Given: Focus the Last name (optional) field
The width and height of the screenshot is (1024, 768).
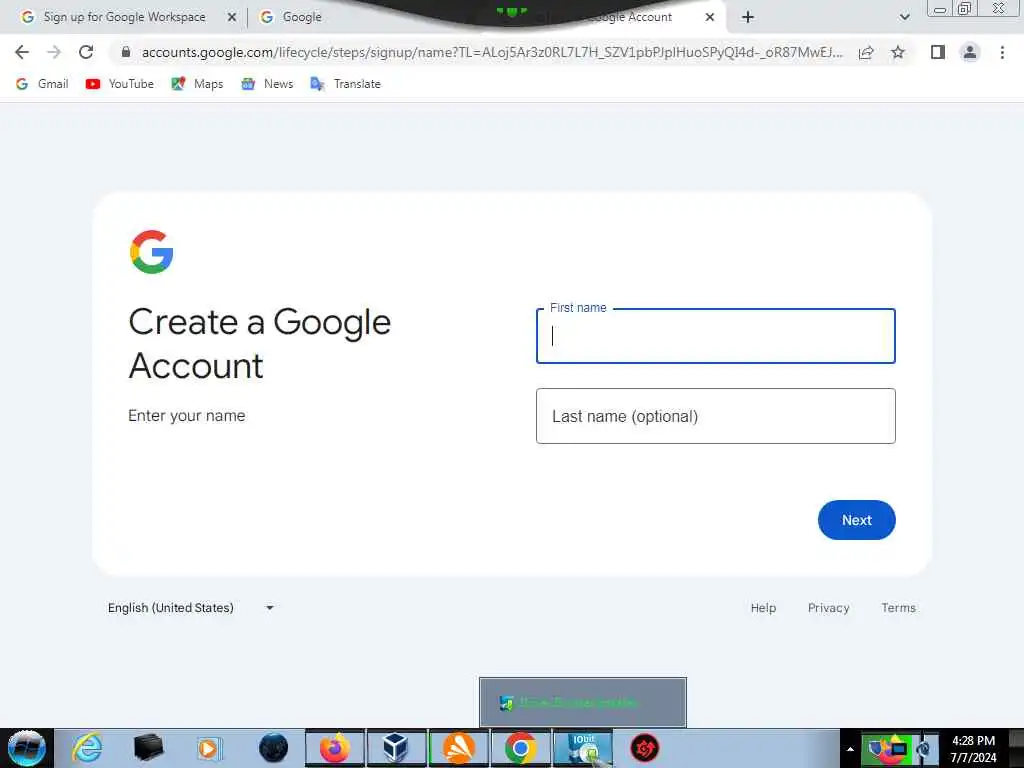Looking at the screenshot, I should click(x=715, y=416).
